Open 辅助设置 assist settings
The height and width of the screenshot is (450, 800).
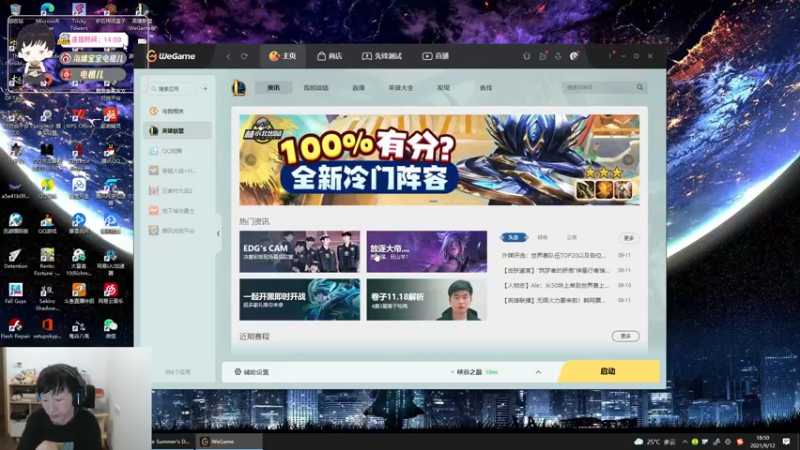tap(252, 372)
